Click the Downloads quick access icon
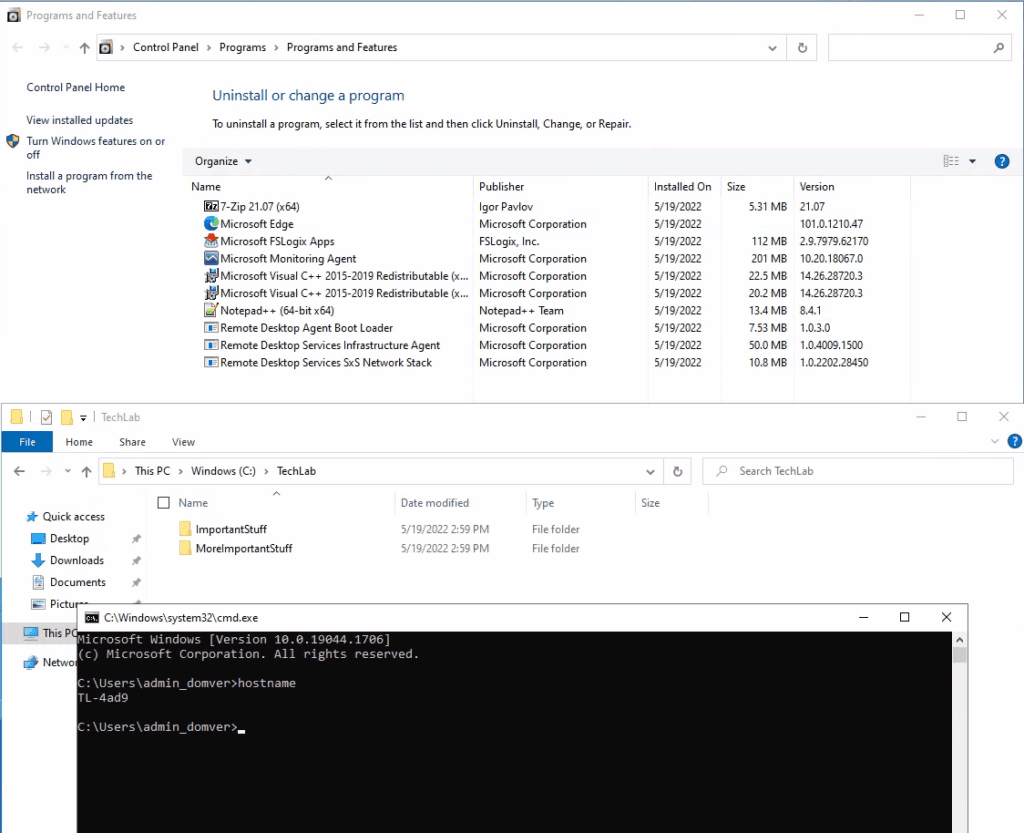 [x=39, y=561]
